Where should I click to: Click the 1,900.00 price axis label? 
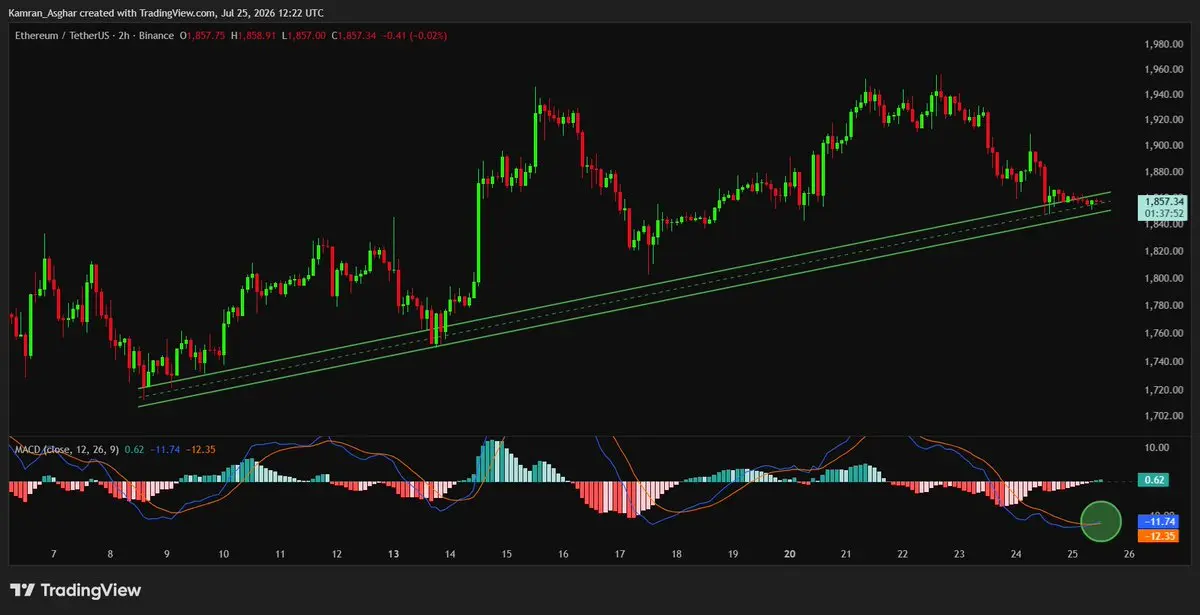[1164, 145]
